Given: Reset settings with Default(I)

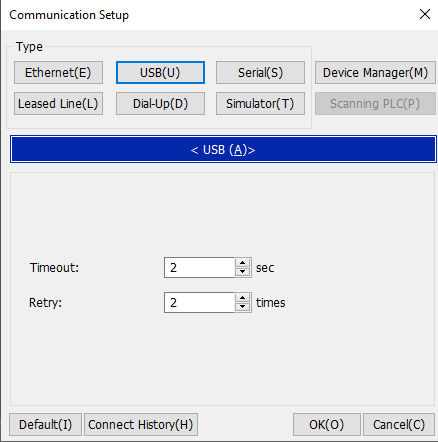Looking at the screenshot, I should [x=45, y=425].
